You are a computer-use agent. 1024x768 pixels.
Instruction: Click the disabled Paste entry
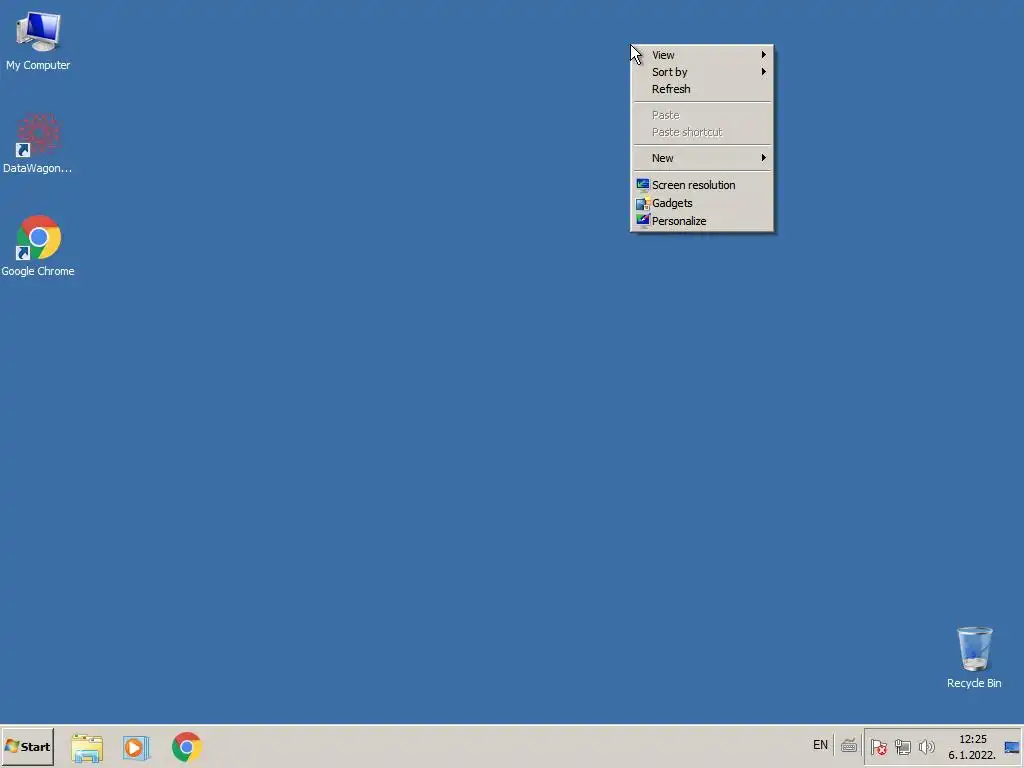702,115
